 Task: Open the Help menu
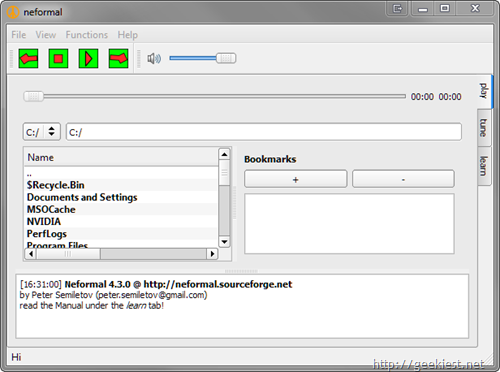coord(127,35)
